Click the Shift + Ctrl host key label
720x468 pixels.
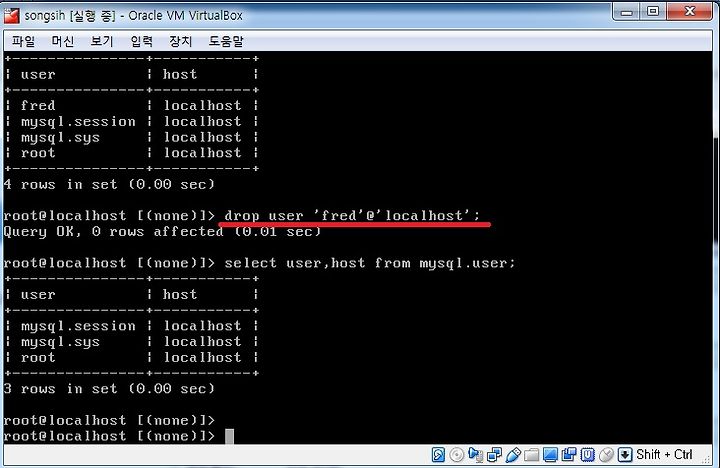click(664, 455)
